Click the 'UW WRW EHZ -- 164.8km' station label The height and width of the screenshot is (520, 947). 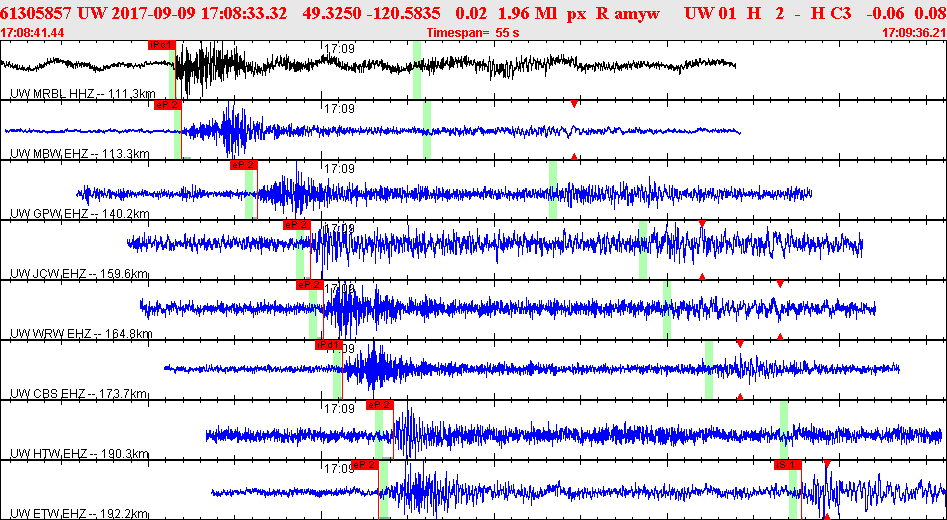81,334
